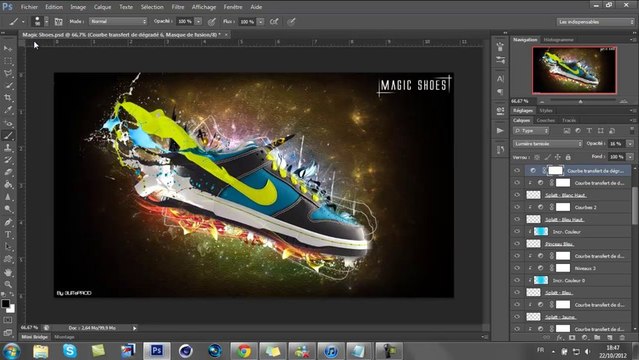Select the Path Selection tool

(x=8, y=247)
